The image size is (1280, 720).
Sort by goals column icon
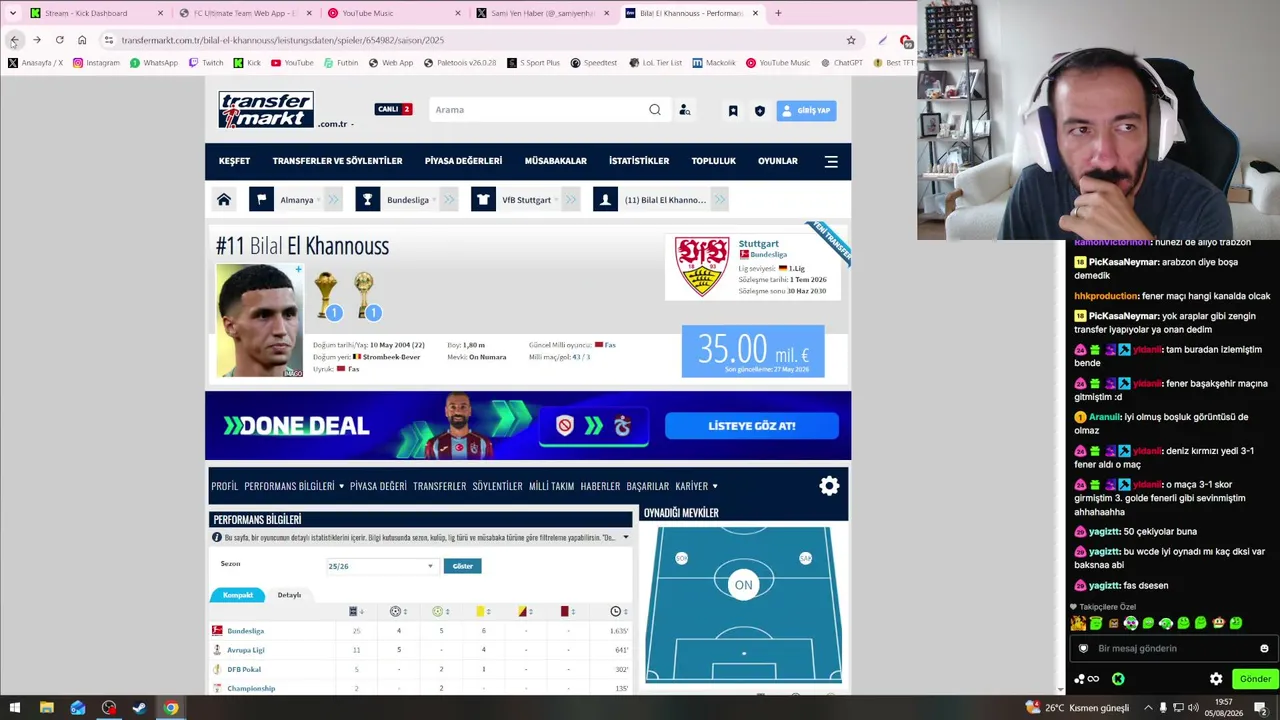pos(396,611)
